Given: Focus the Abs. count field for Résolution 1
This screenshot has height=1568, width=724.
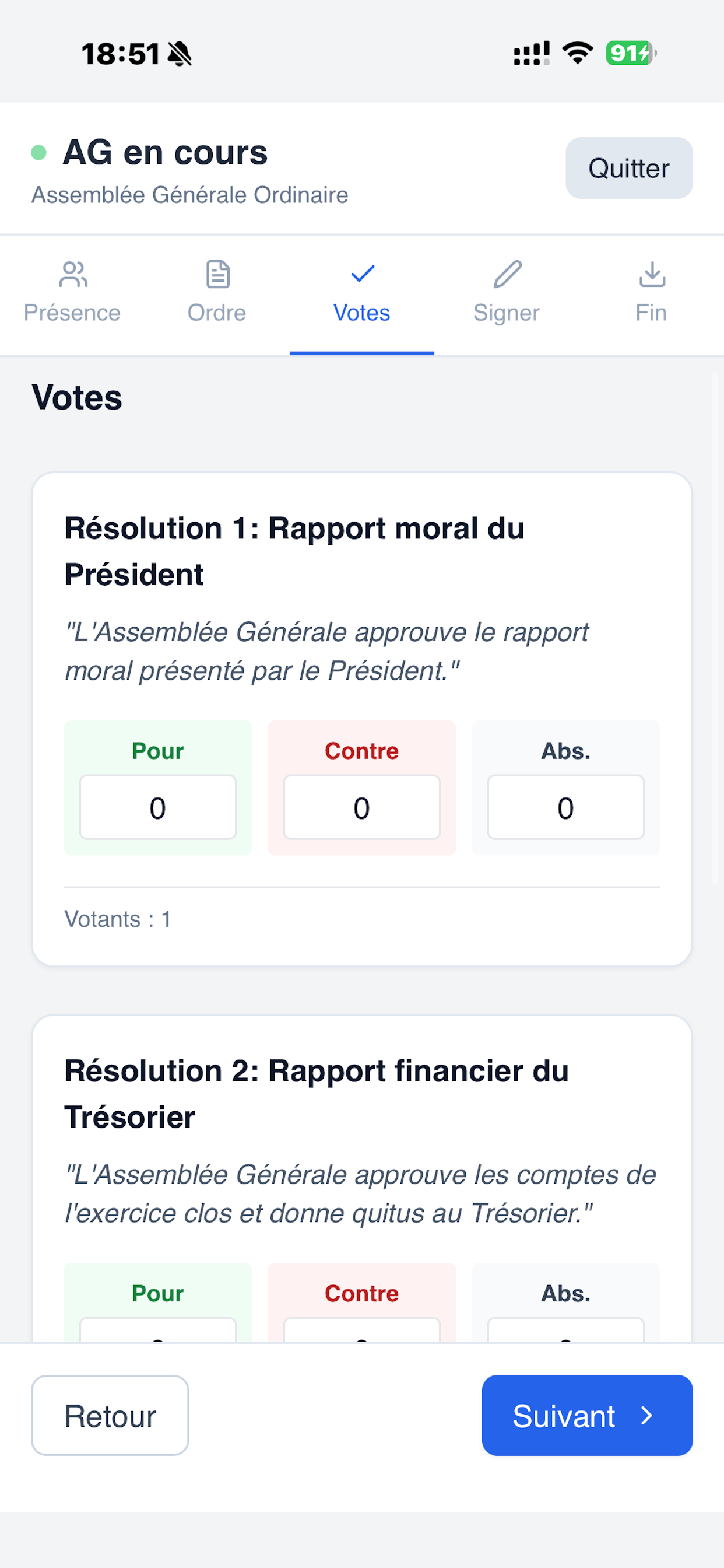Looking at the screenshot, I should coord(566,808).
